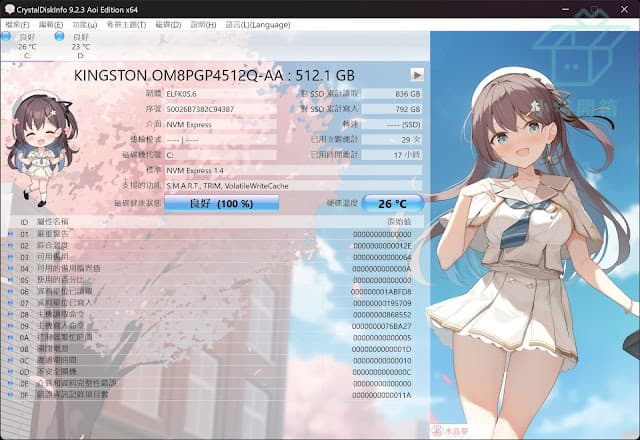Click the serial number field 50026B7382C94387
This screenshot has width=640, height=440.
click(221, 109)
